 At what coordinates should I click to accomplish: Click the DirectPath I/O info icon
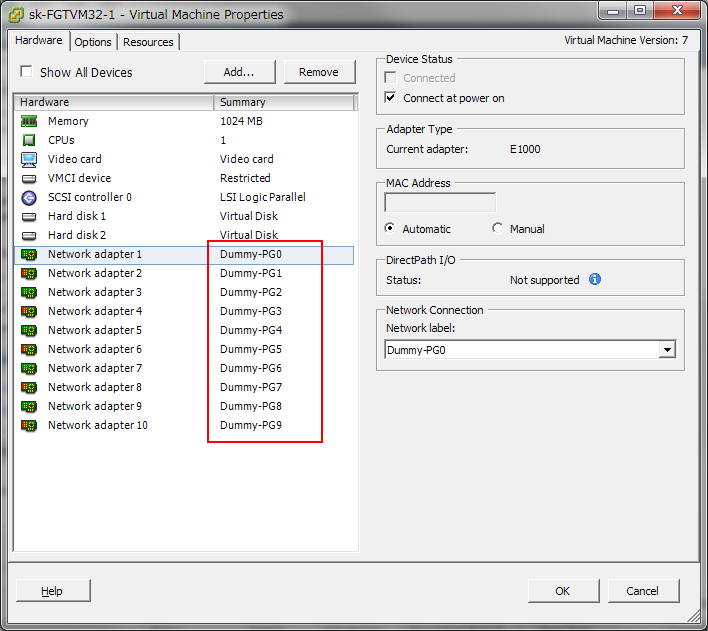[x=595, y=280]
